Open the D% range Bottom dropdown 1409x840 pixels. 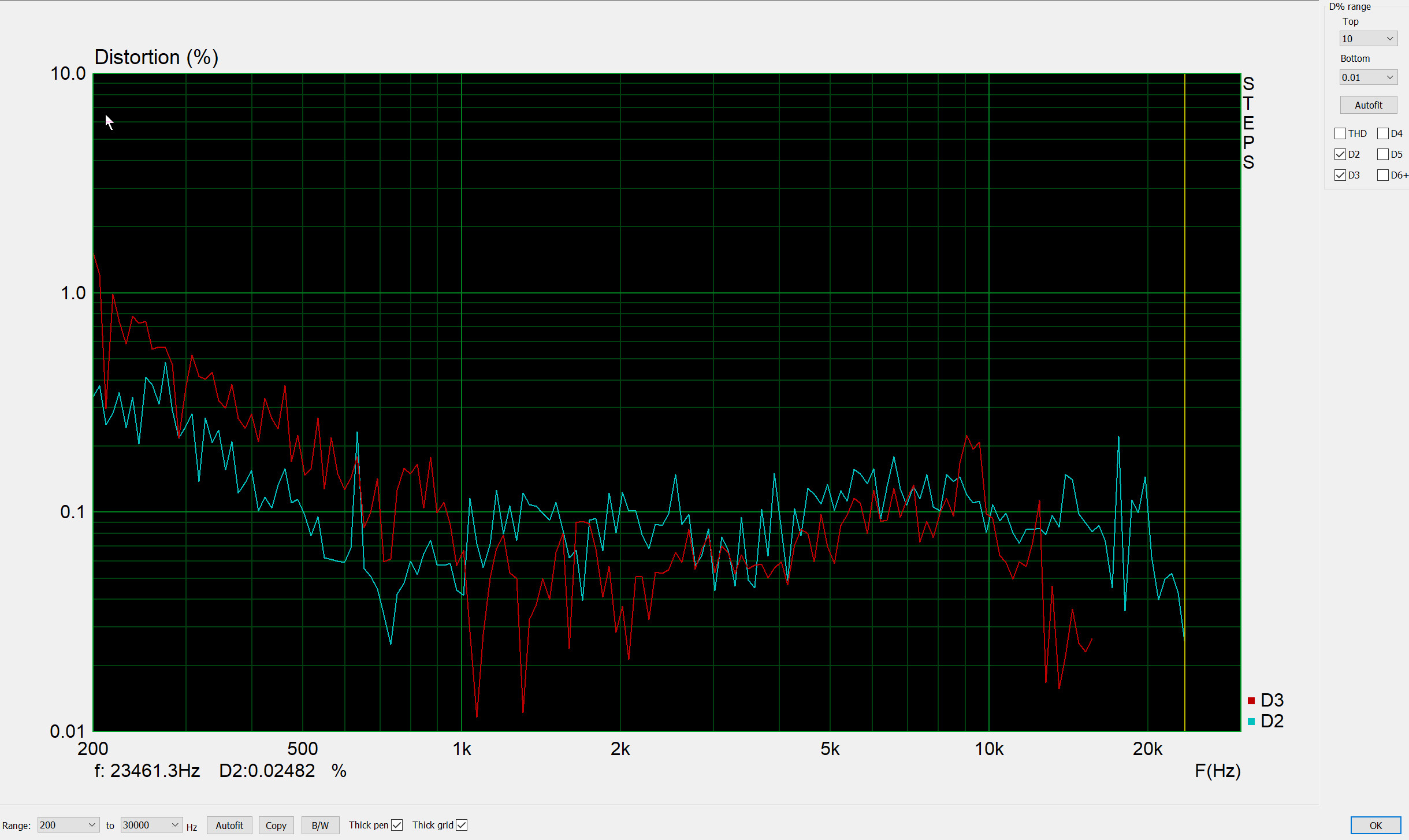[1368, 77]
